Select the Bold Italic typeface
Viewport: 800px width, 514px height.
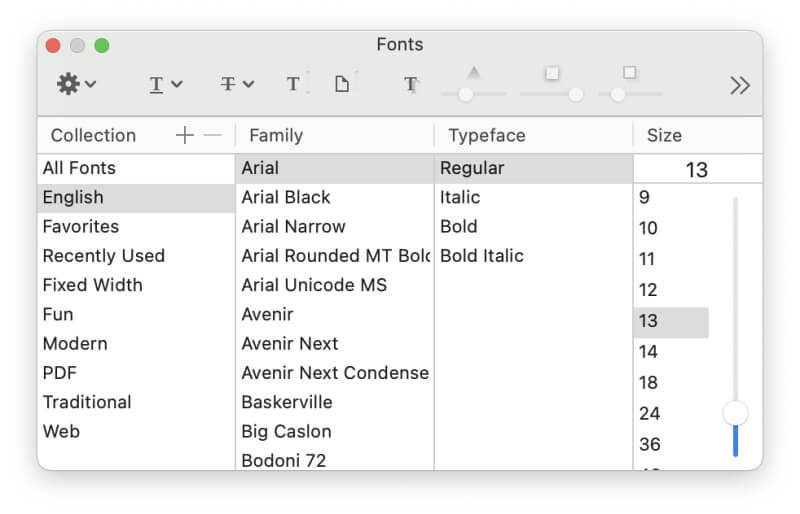534,256
